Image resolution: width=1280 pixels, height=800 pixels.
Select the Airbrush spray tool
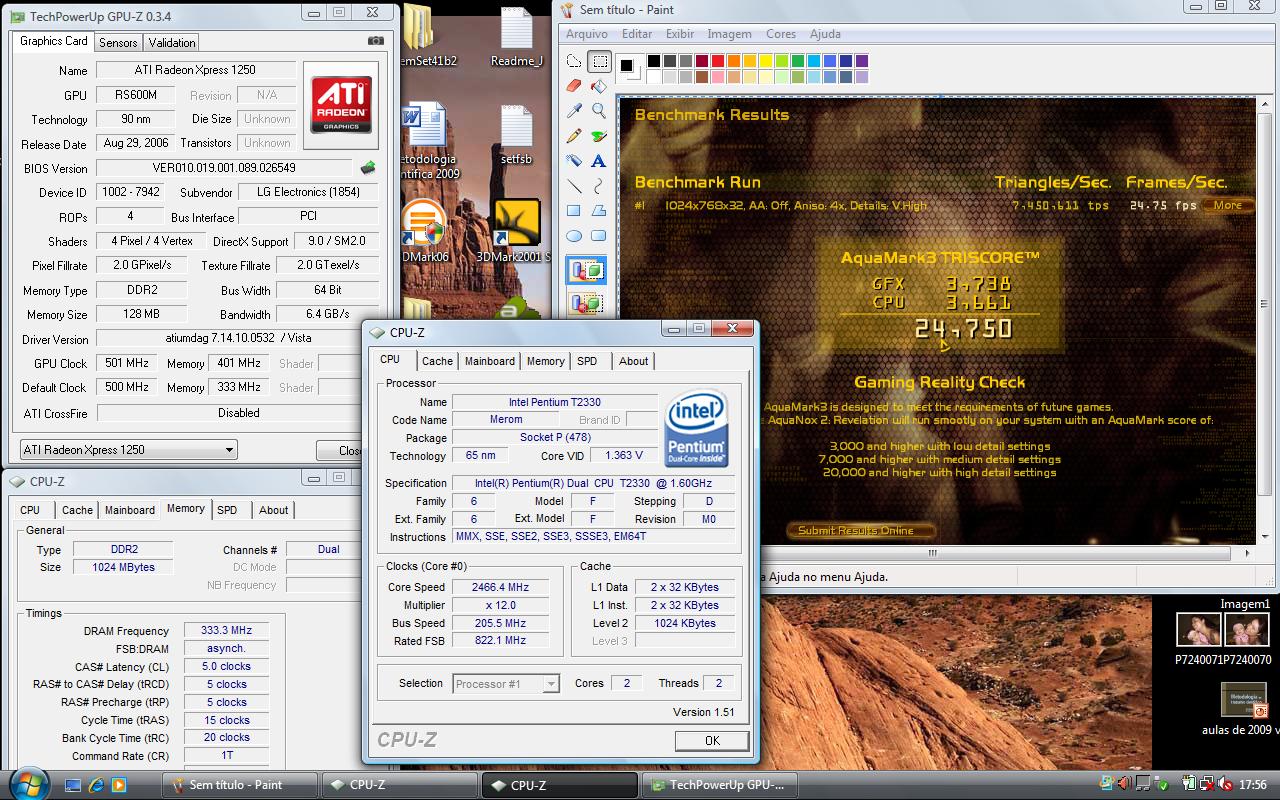tap(574, 160)
